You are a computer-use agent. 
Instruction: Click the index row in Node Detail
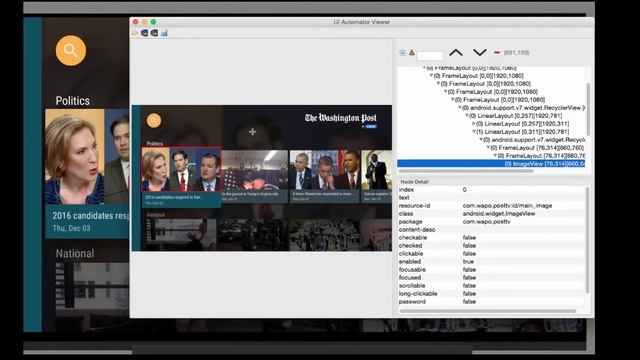point(491,190)
